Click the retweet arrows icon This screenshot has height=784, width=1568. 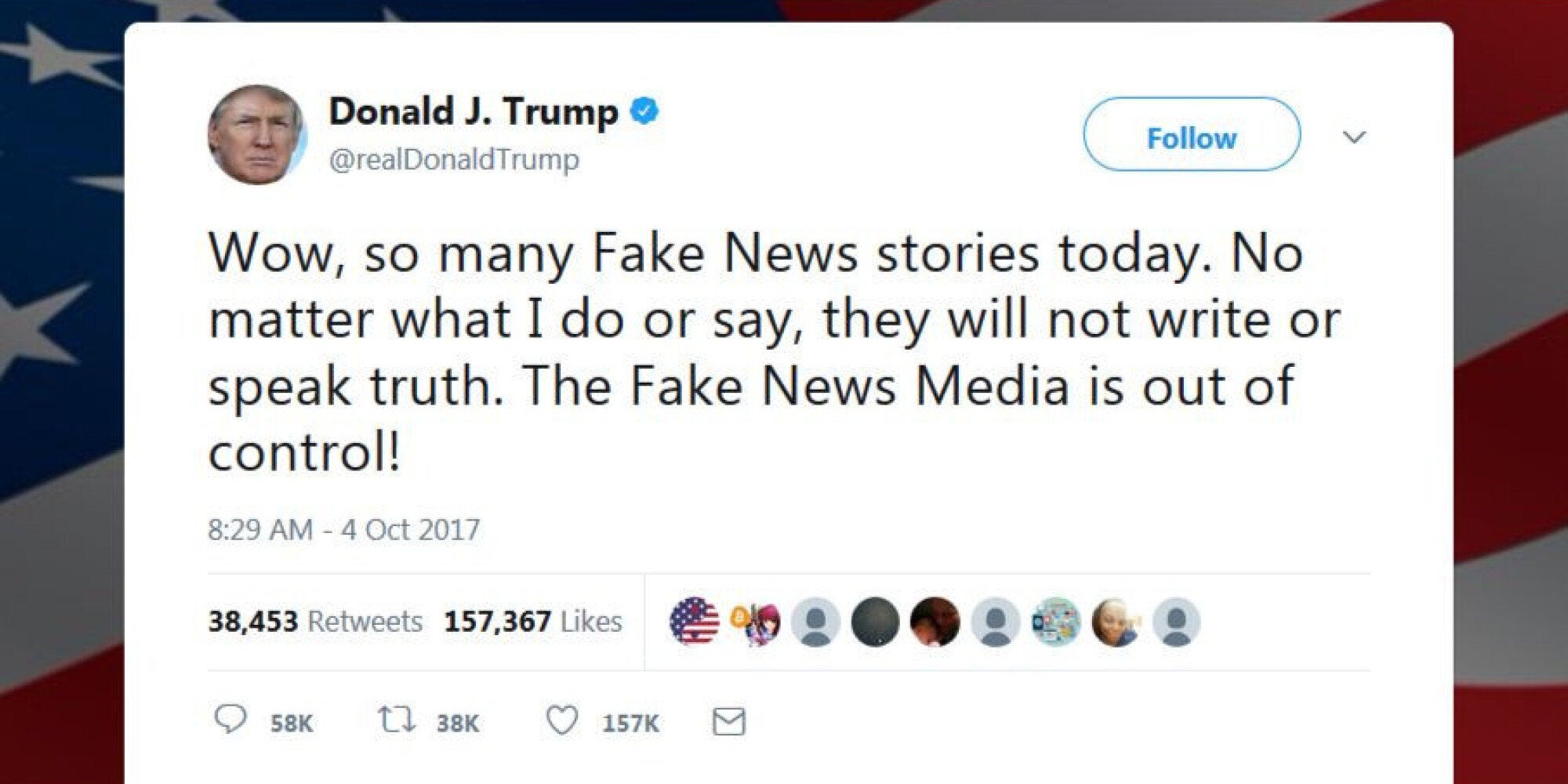(x=397, y=720)
